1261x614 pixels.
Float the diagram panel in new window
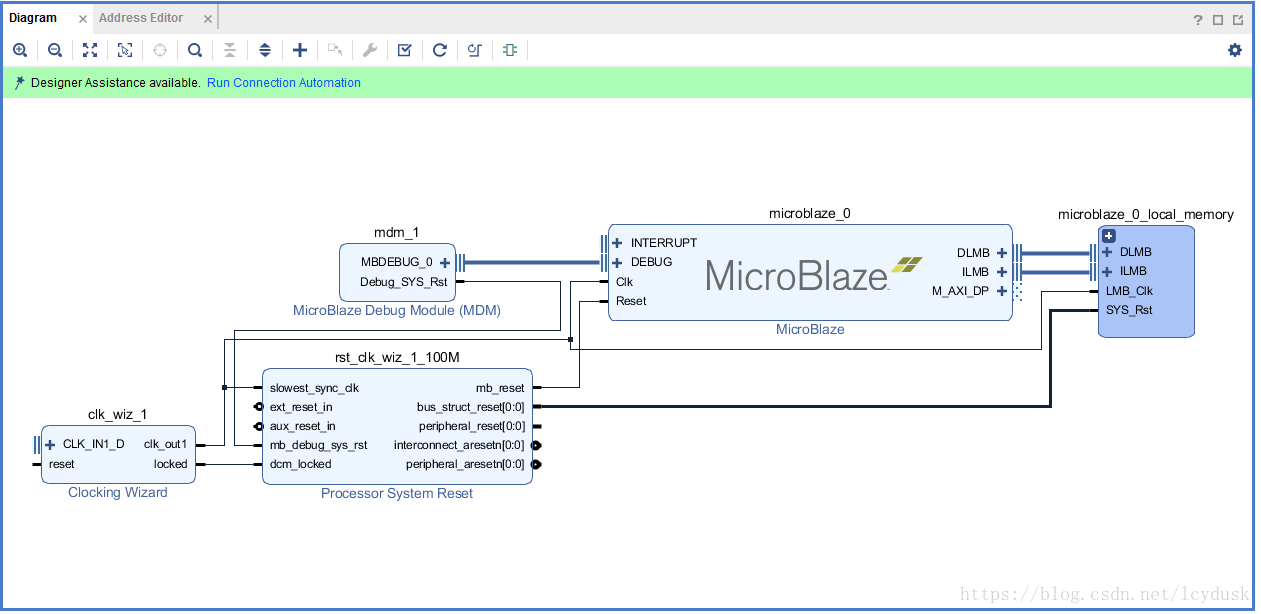pyautogui.click(x=1238, y=19)
